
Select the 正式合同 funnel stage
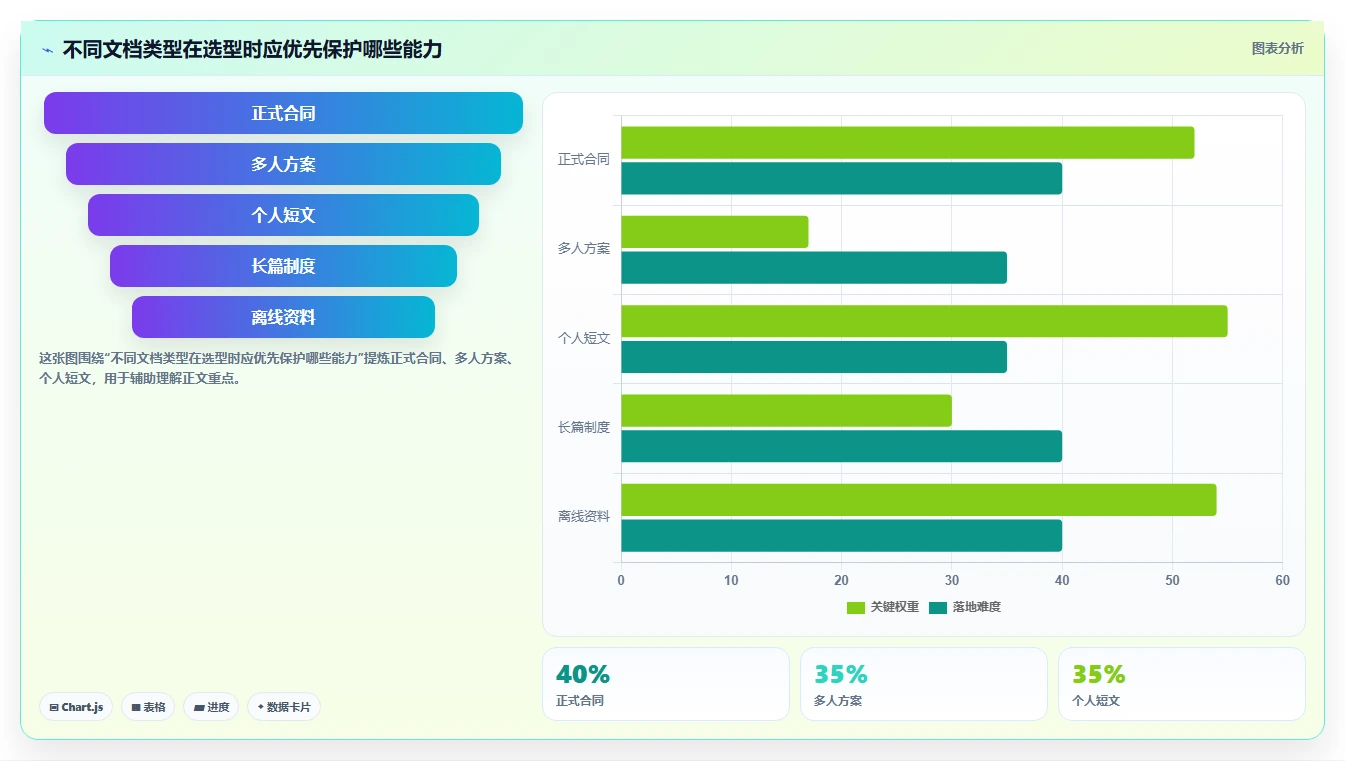[283, 113]
